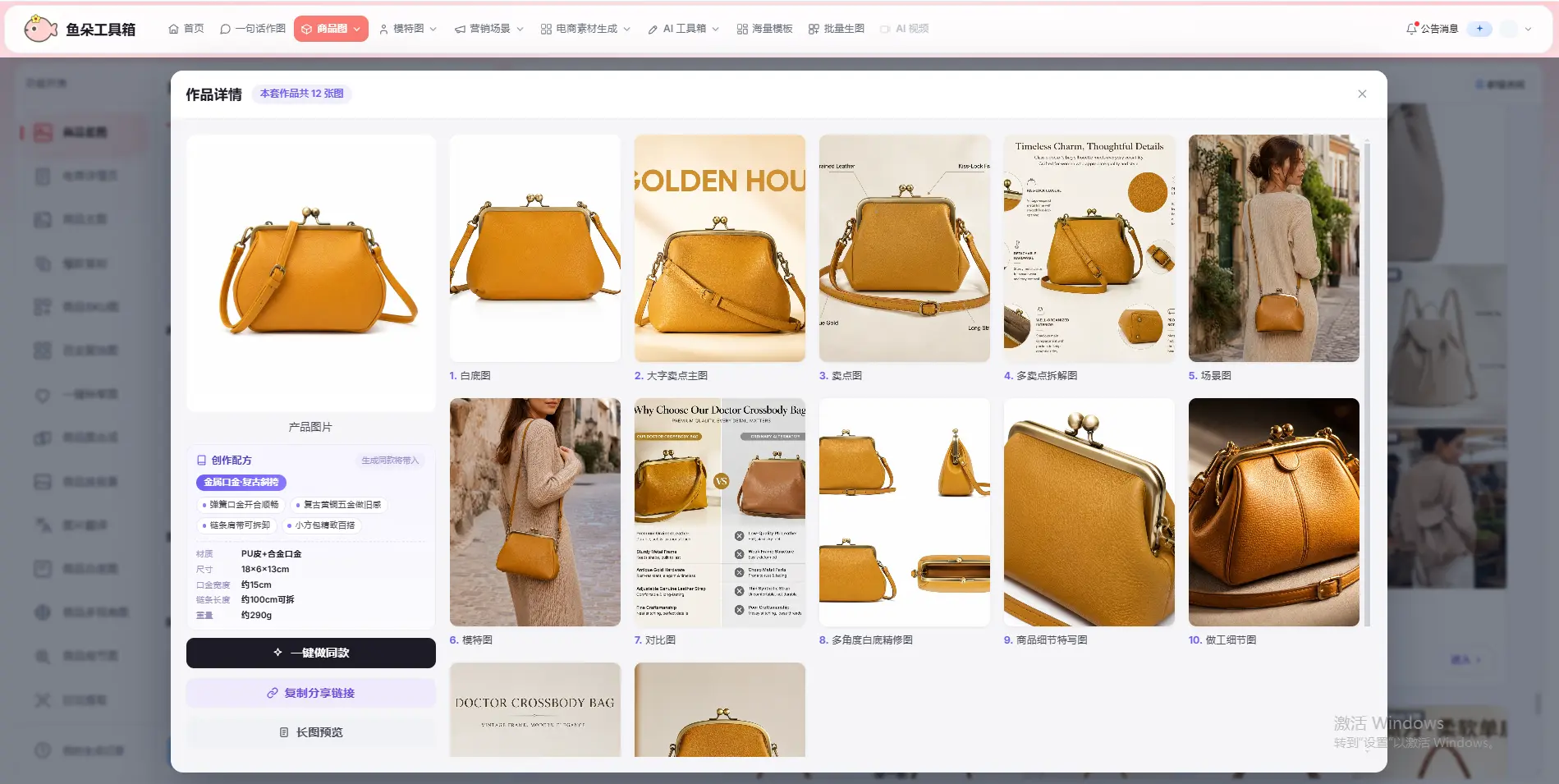
Task: Click the blue plus pill button
Action: 1479,29
